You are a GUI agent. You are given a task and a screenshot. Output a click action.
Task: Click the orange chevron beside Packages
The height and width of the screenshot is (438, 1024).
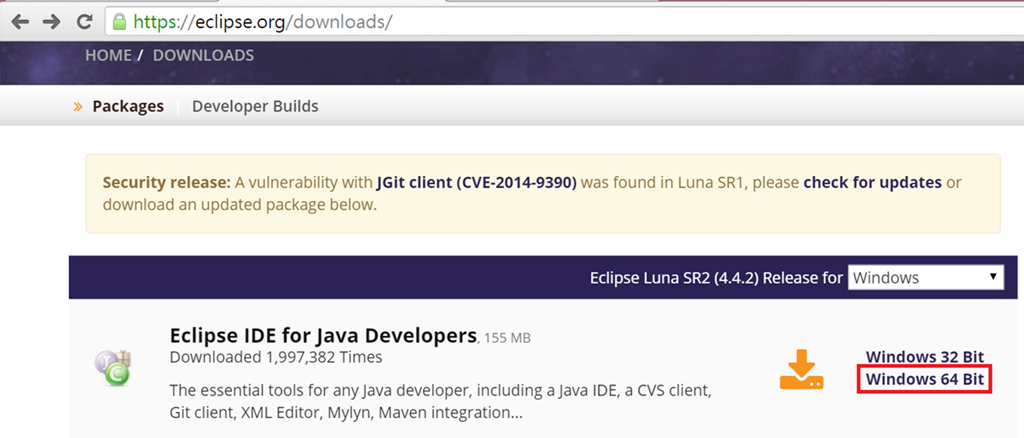78,106
